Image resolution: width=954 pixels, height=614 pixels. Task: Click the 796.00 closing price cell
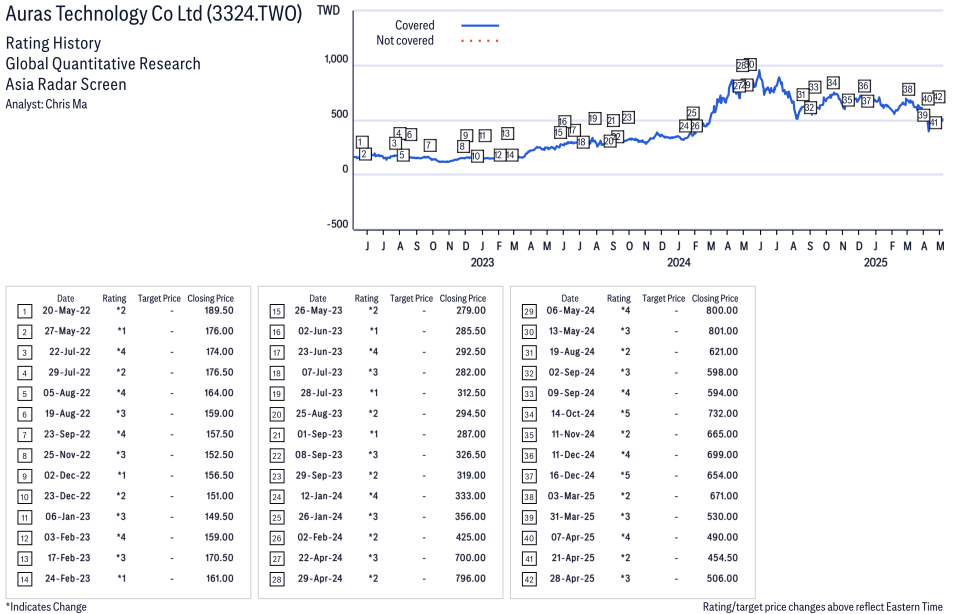click(x=471, y=579)
